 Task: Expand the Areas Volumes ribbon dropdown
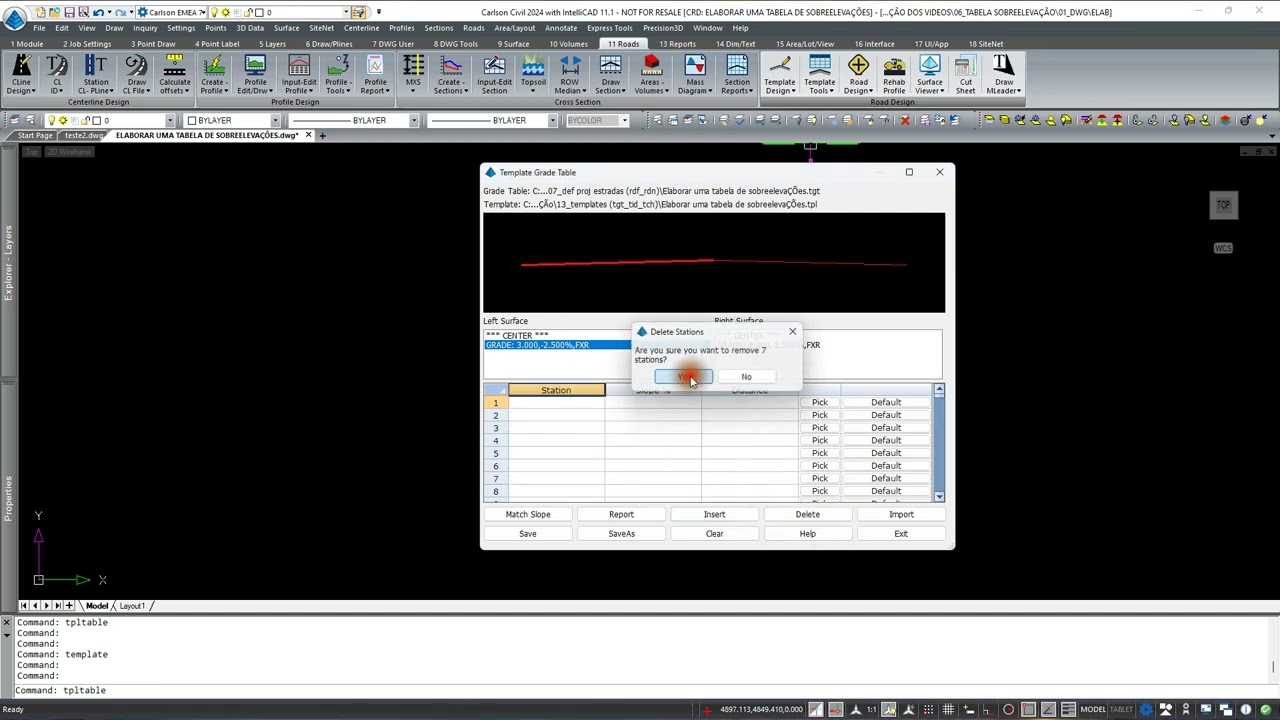tap(651, 91)
